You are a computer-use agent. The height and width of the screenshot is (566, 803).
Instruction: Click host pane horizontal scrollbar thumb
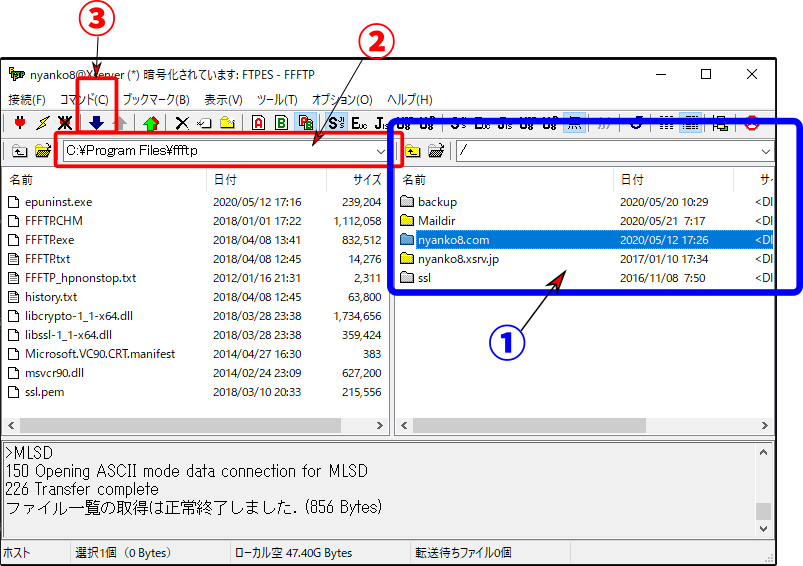530,425
